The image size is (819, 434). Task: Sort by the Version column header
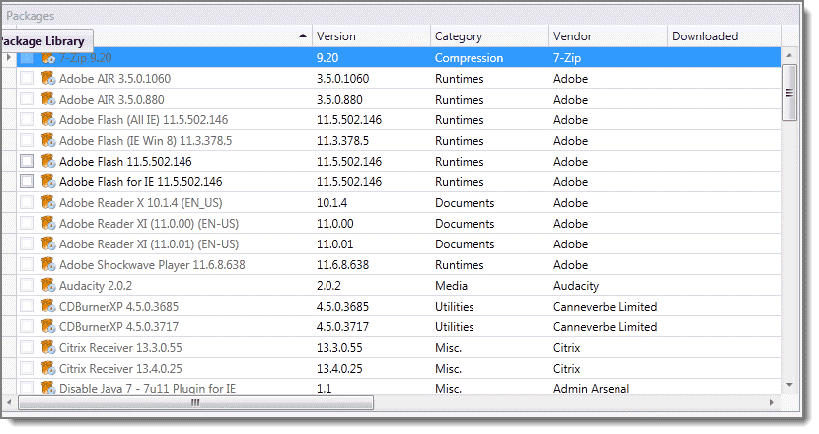tap(371, 36)
